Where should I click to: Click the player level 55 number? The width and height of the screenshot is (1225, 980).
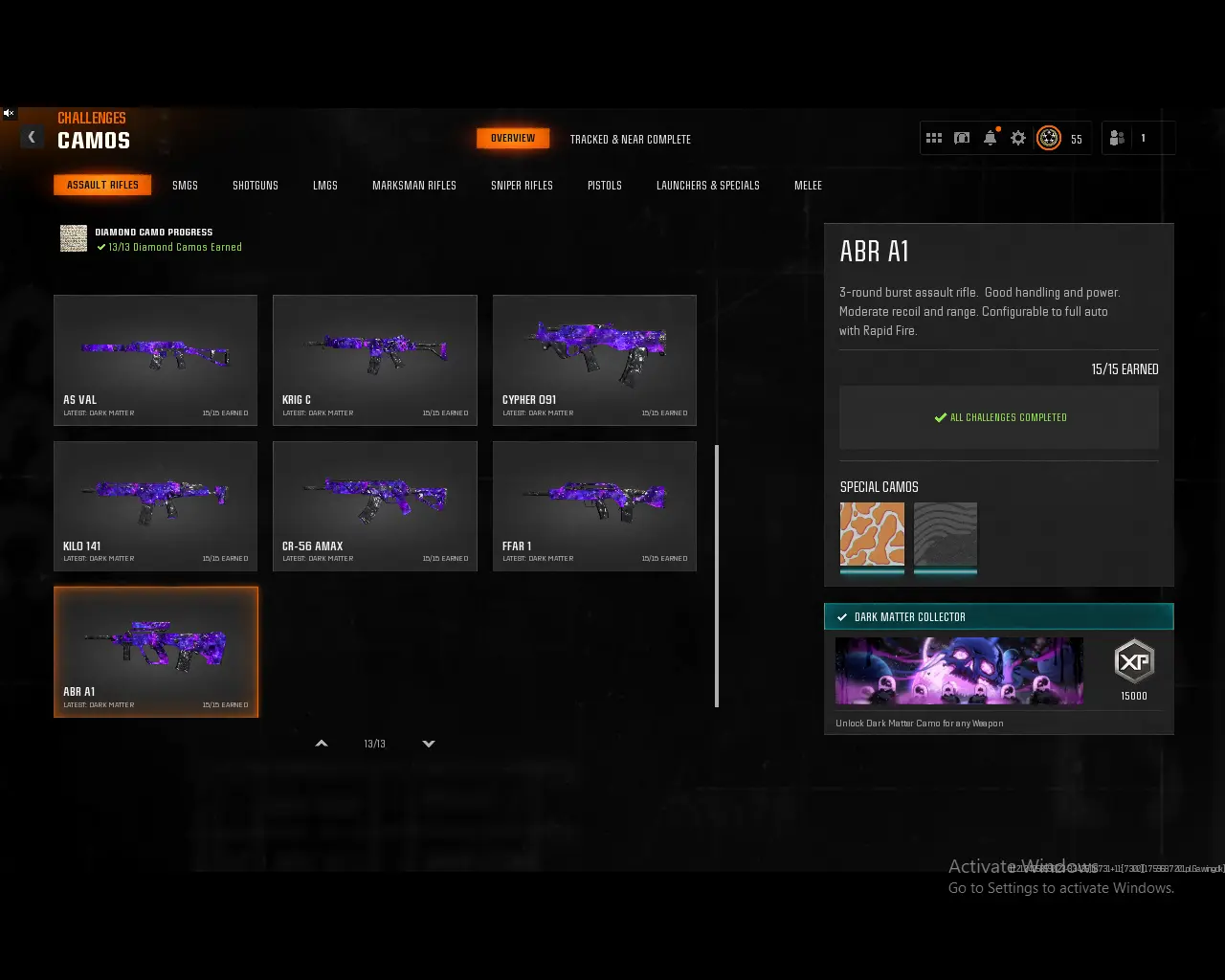[1077, 140]
